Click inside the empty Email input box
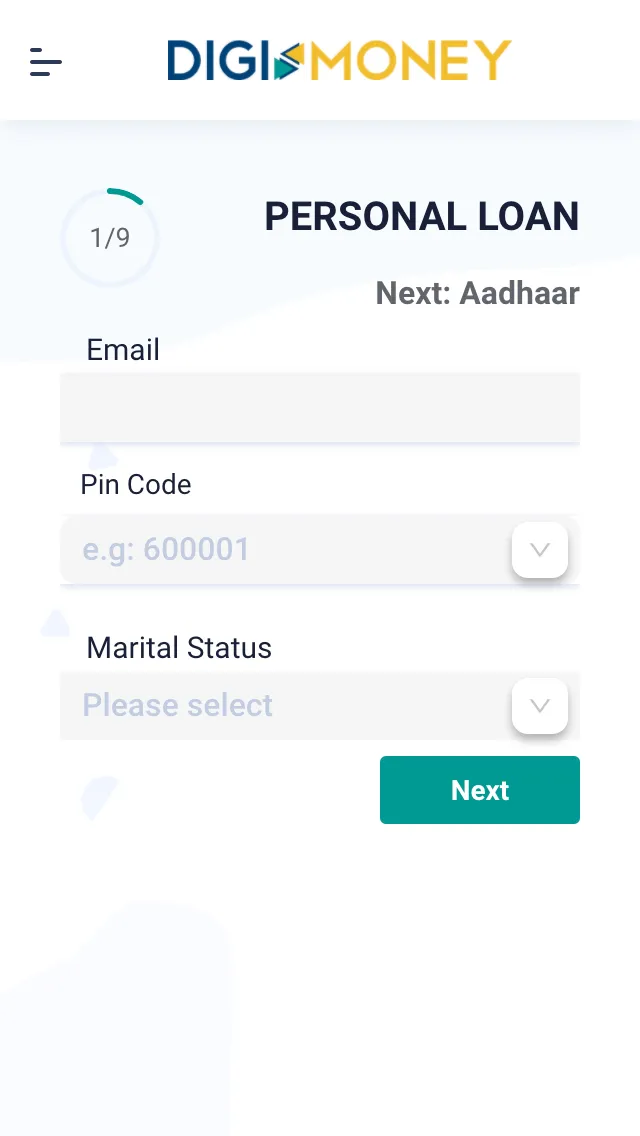 pyautogui.click(x=320, y=407)
